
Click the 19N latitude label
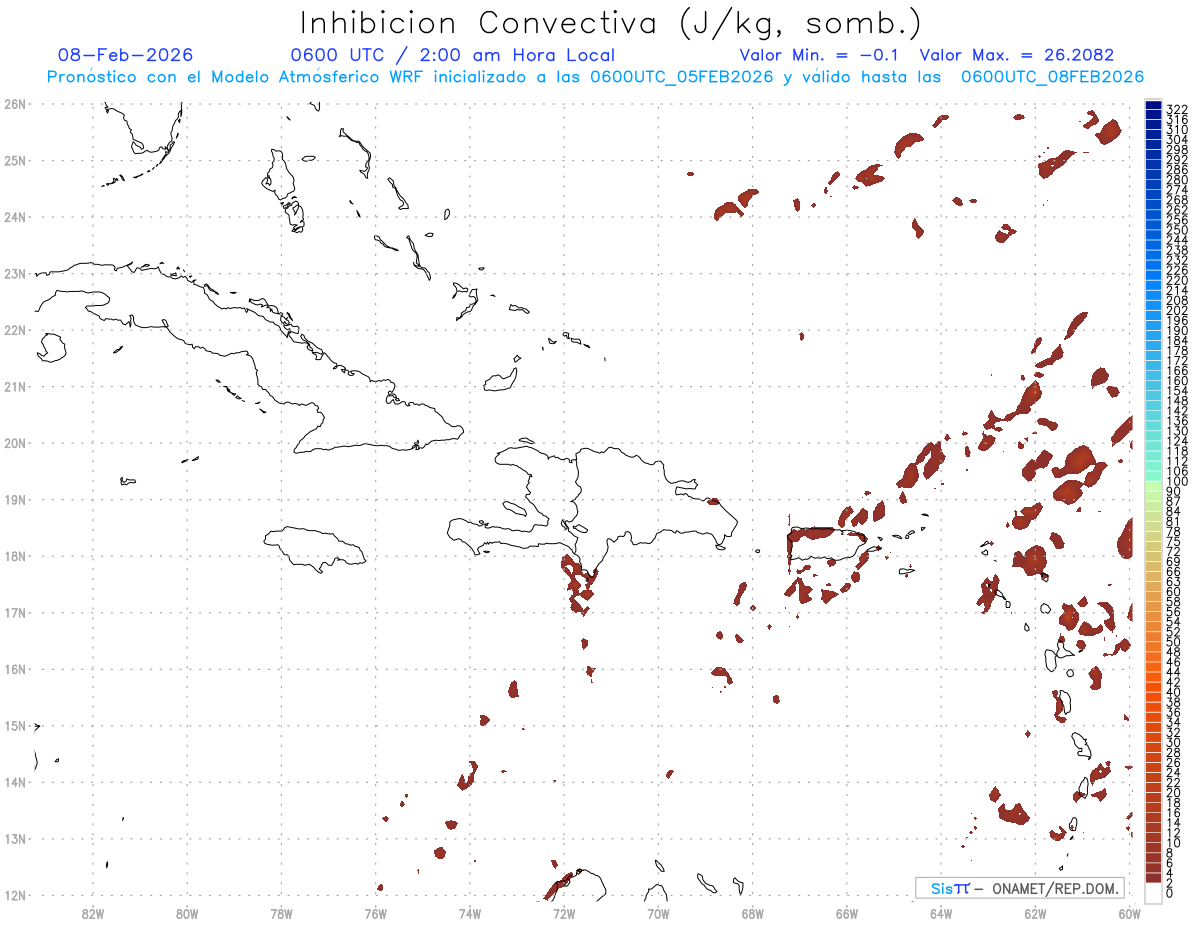(14, 499)
